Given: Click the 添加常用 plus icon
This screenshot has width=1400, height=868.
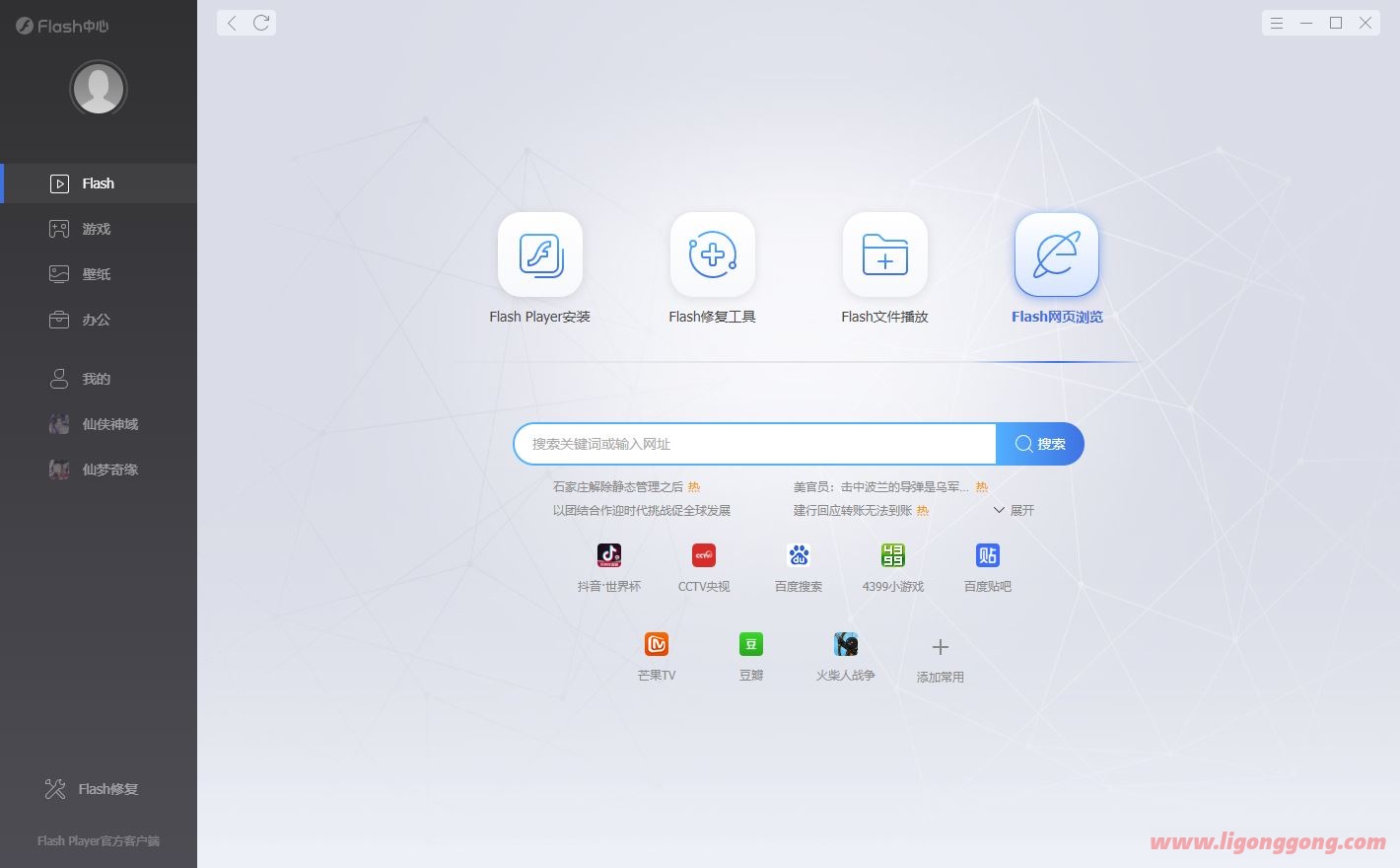Looking at the screenshot, I should 941,647.
